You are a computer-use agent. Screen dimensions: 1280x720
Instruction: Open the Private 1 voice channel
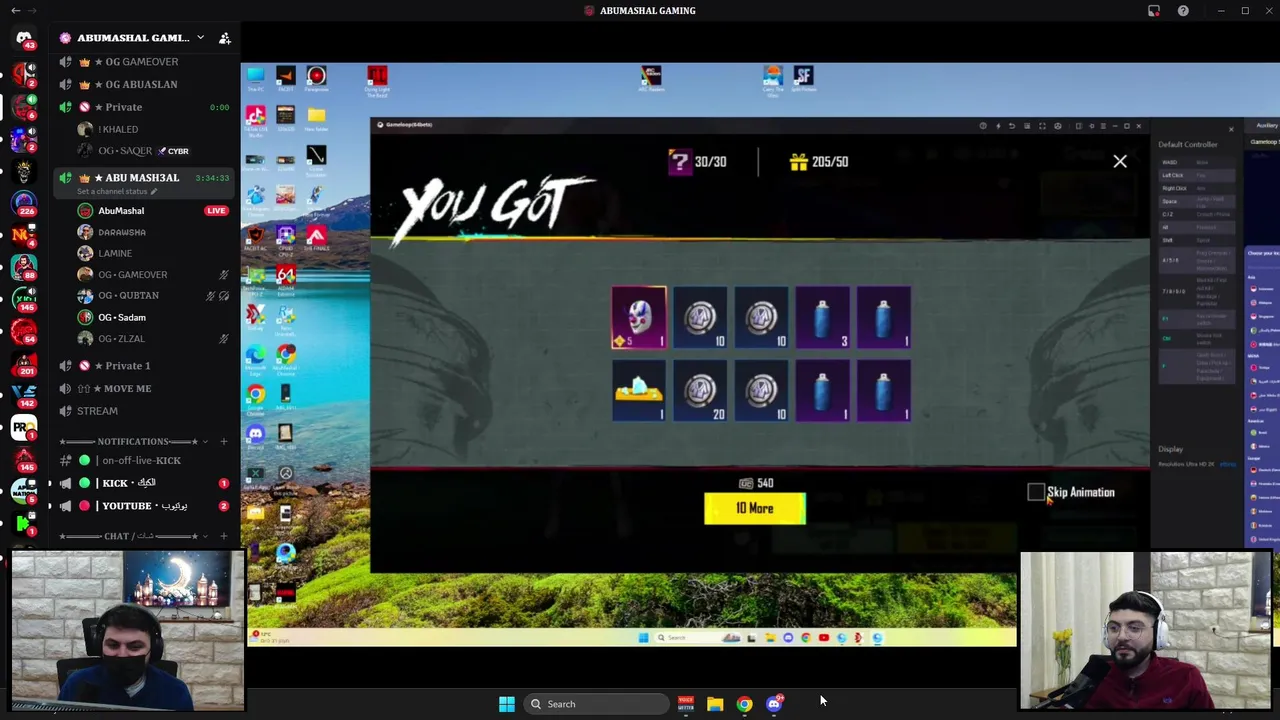(143, 366)
